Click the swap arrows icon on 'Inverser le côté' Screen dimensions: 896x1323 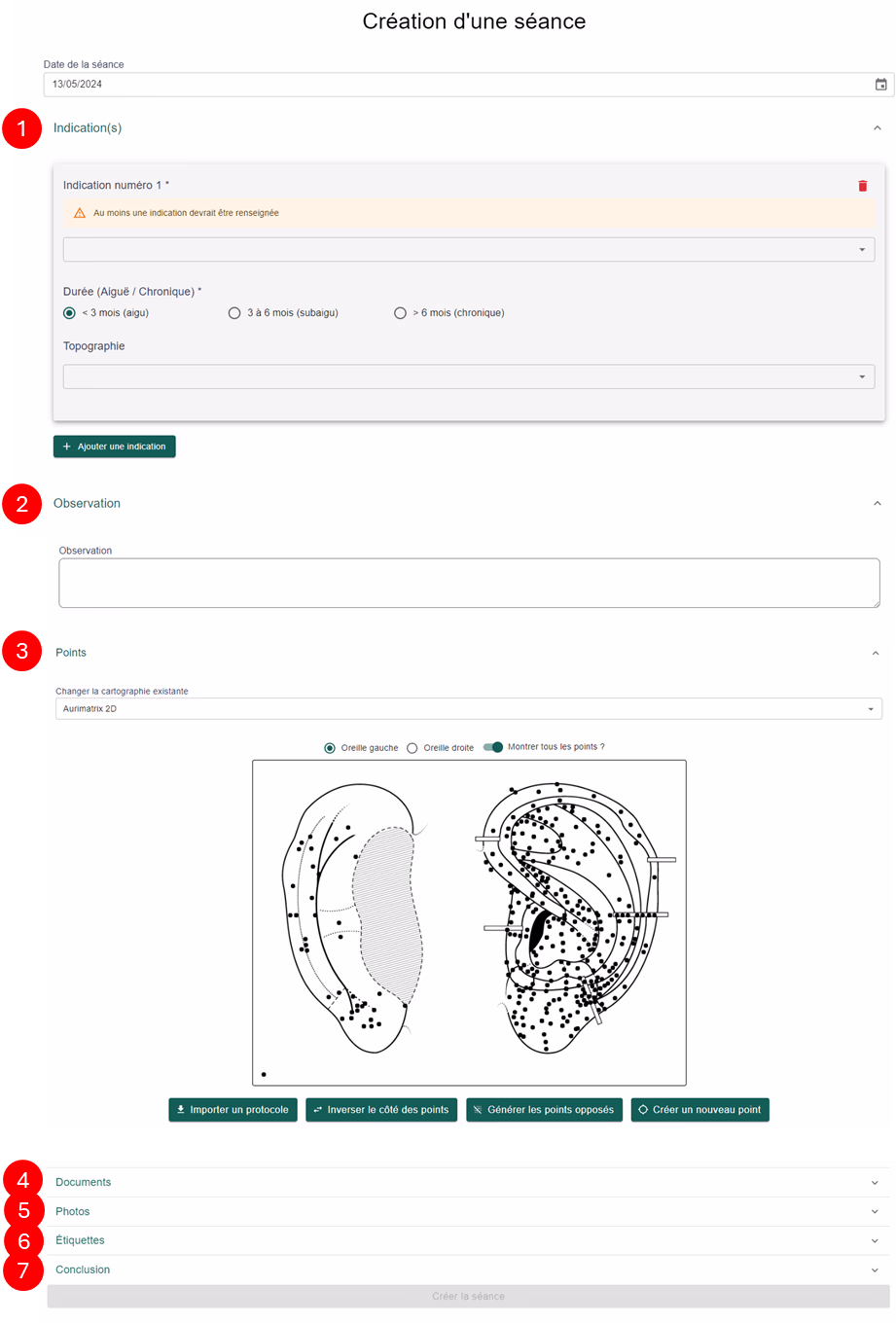click(x=317, y=1110)
